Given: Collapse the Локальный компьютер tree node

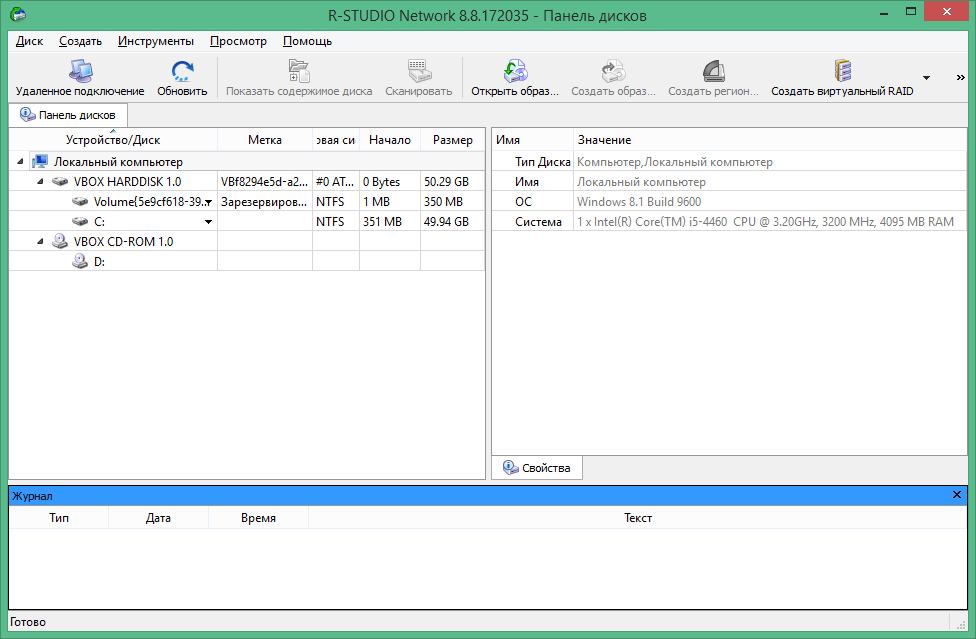Looking at the screenshot, I should (x=20, y=162).
